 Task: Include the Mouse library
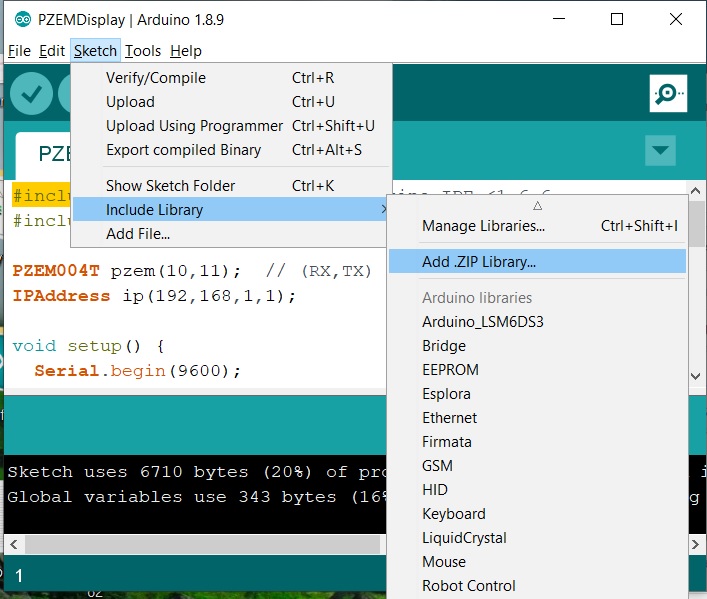pos(537,562)
